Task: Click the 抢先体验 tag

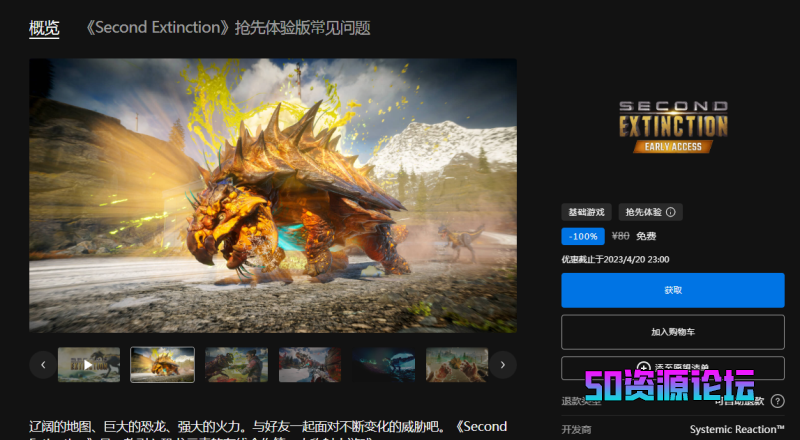Action: tap(650, 212)
